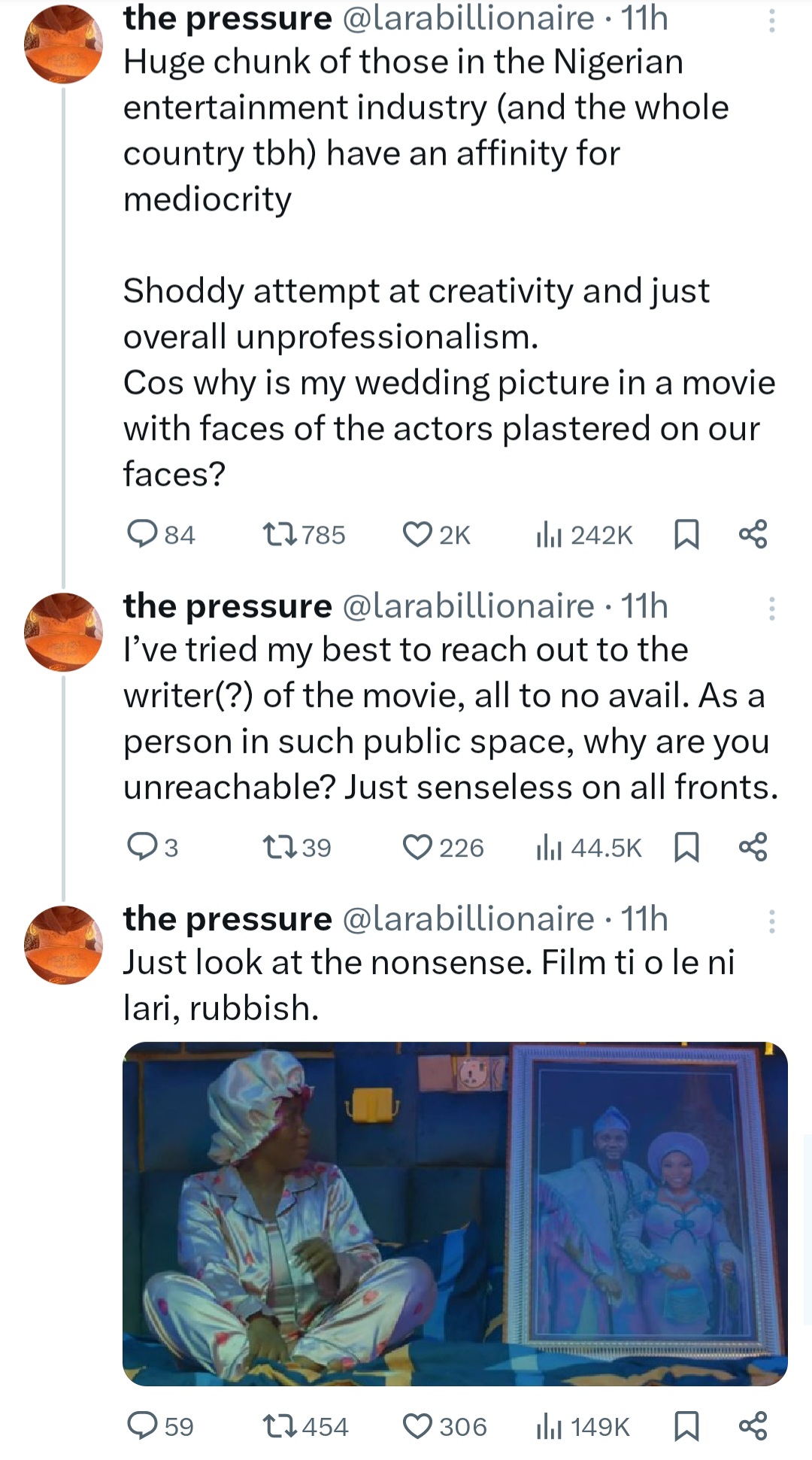This screenshot has width=812, height=1460.
Task: Retweet the post with 785 retweets
Action: (x=280, y=534)
